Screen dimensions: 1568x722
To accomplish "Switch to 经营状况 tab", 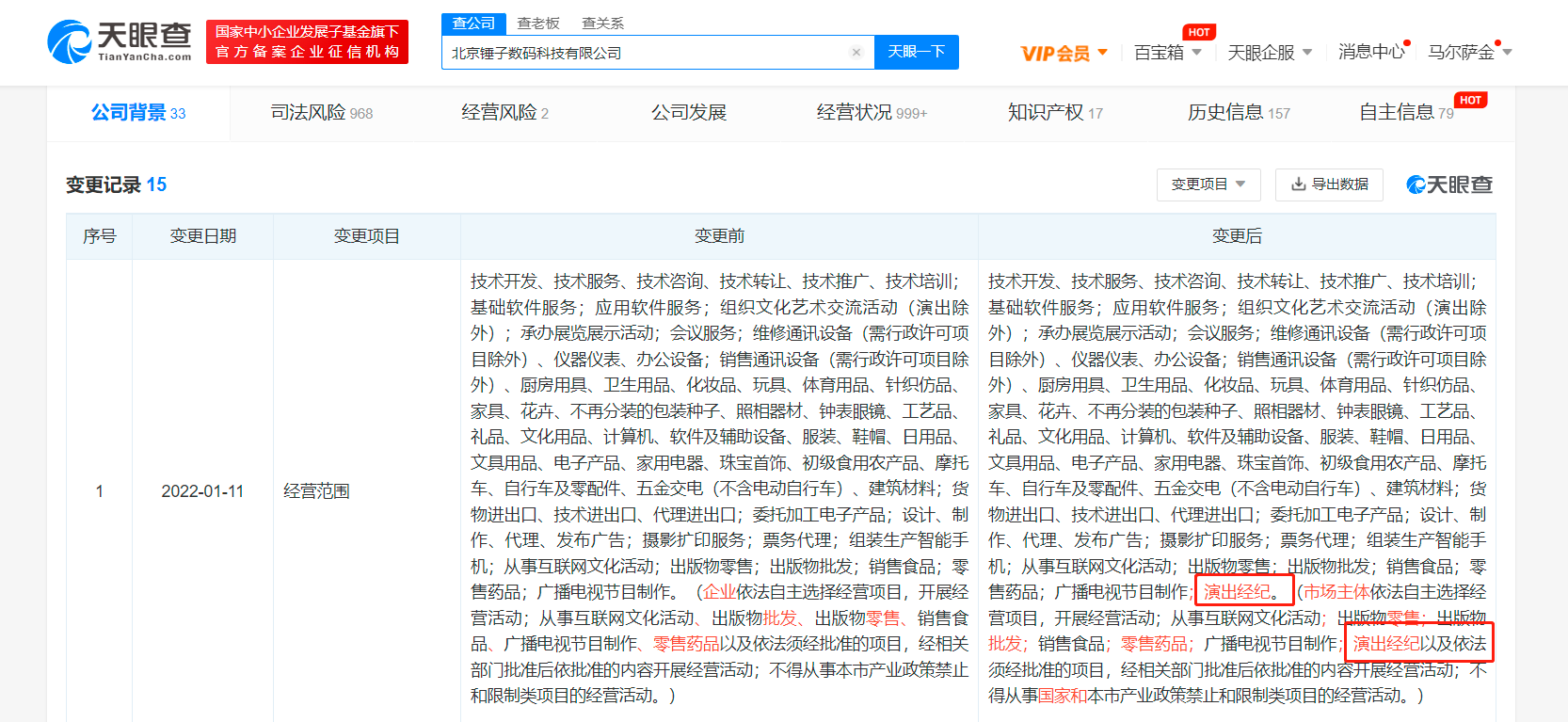I will coord(872,113).
